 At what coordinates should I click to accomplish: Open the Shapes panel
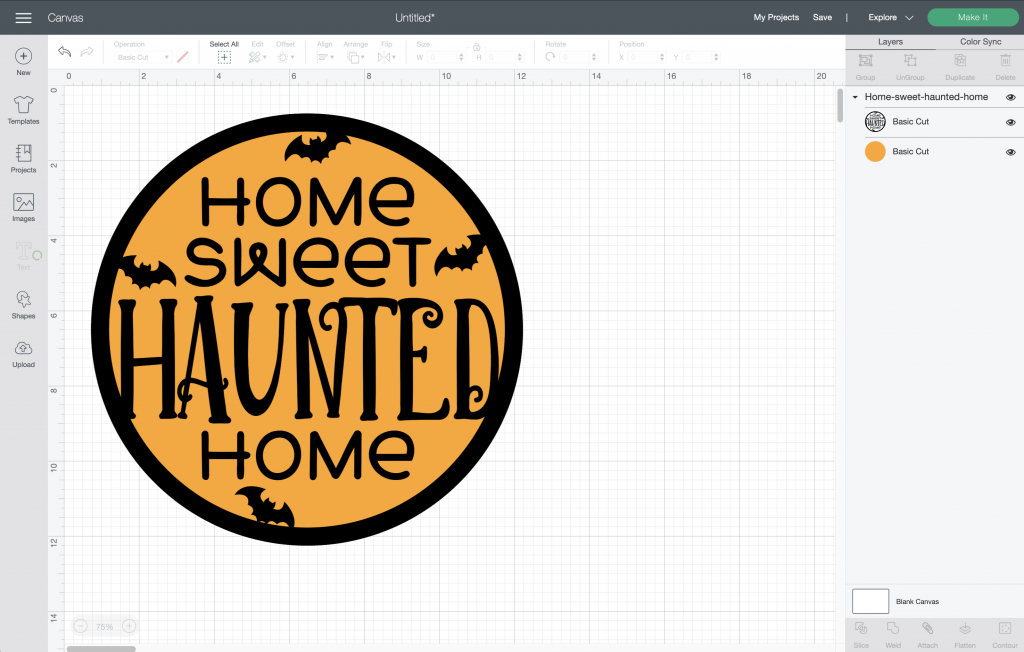tap(24, 305)
